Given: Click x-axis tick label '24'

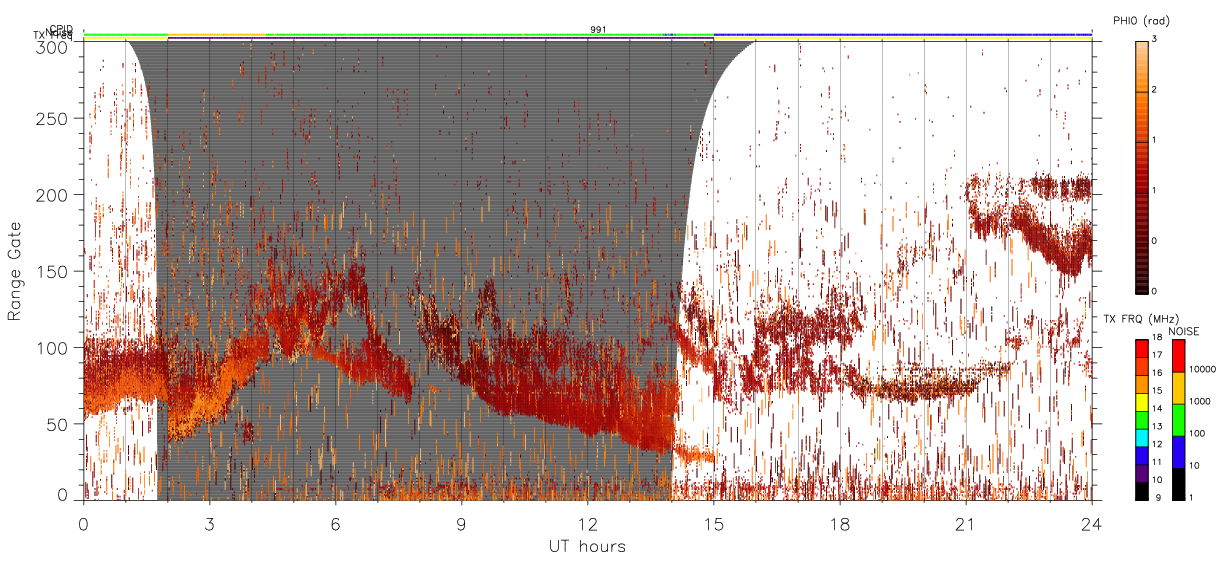Looking at the screenshot, I should pos(1092,524).
